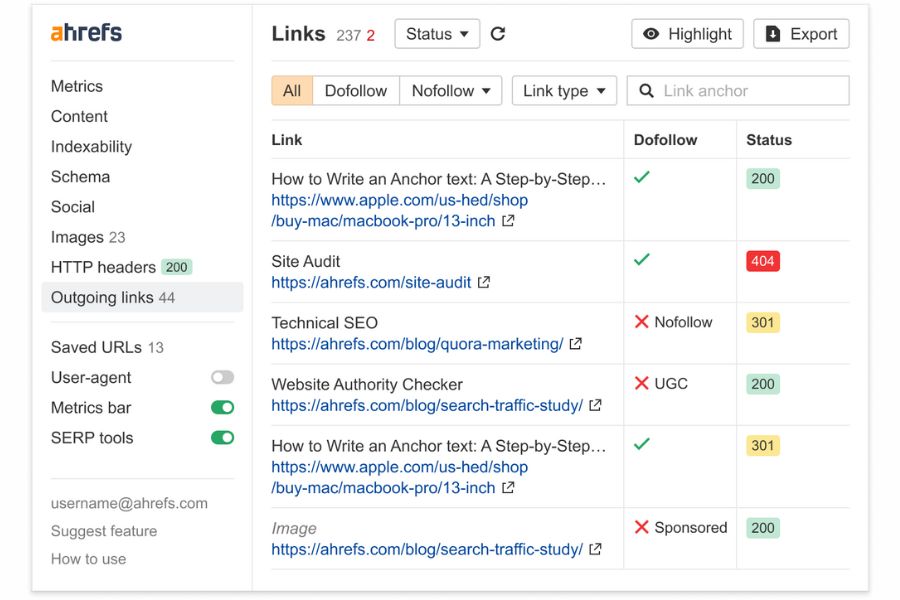Image resolution: width=900 pixels, height=600 pixels.
Task: Open the quora-marketing blog URL
Action: [x=417, y=343]
